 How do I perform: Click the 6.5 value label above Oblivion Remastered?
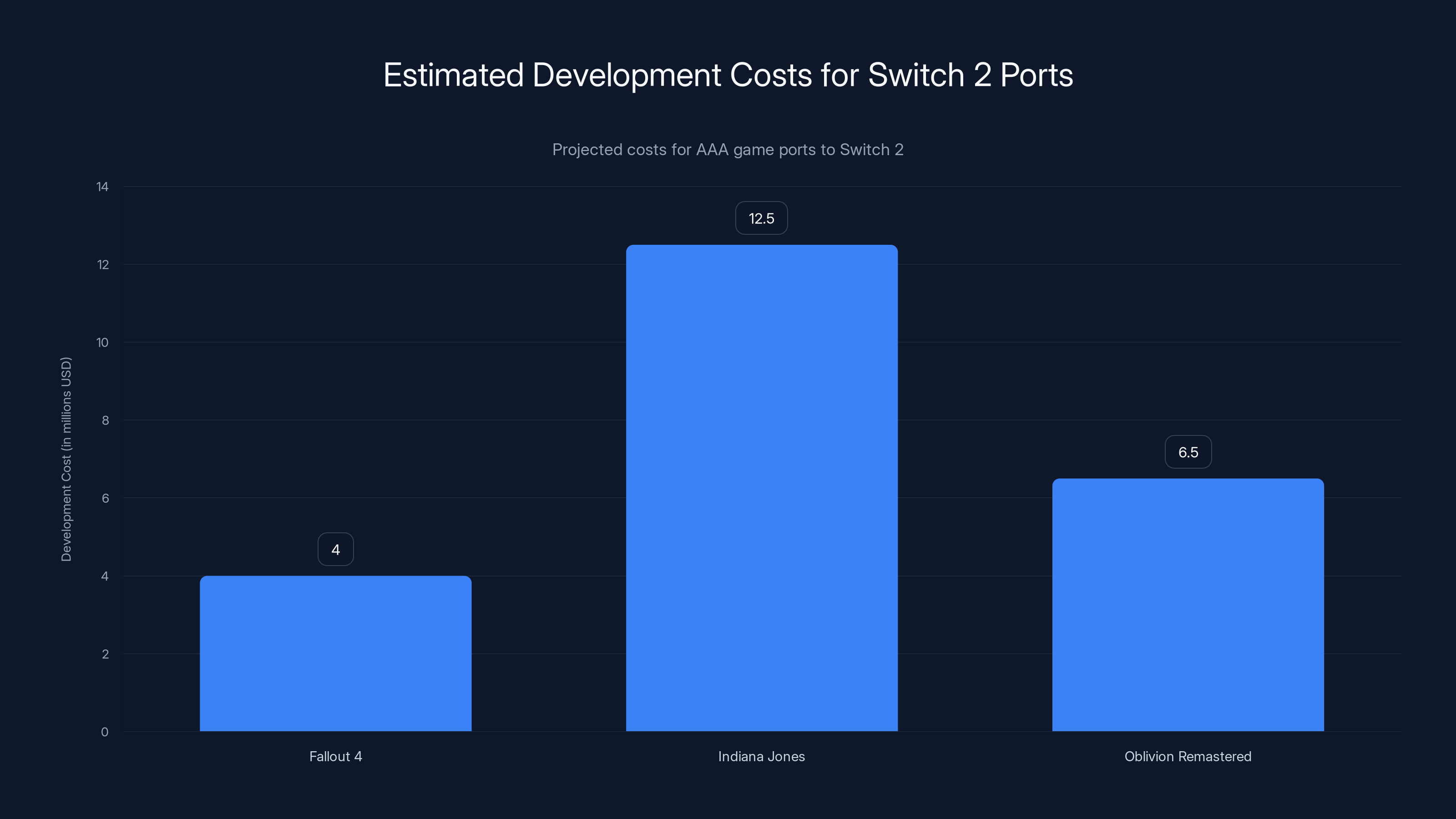1188,452
